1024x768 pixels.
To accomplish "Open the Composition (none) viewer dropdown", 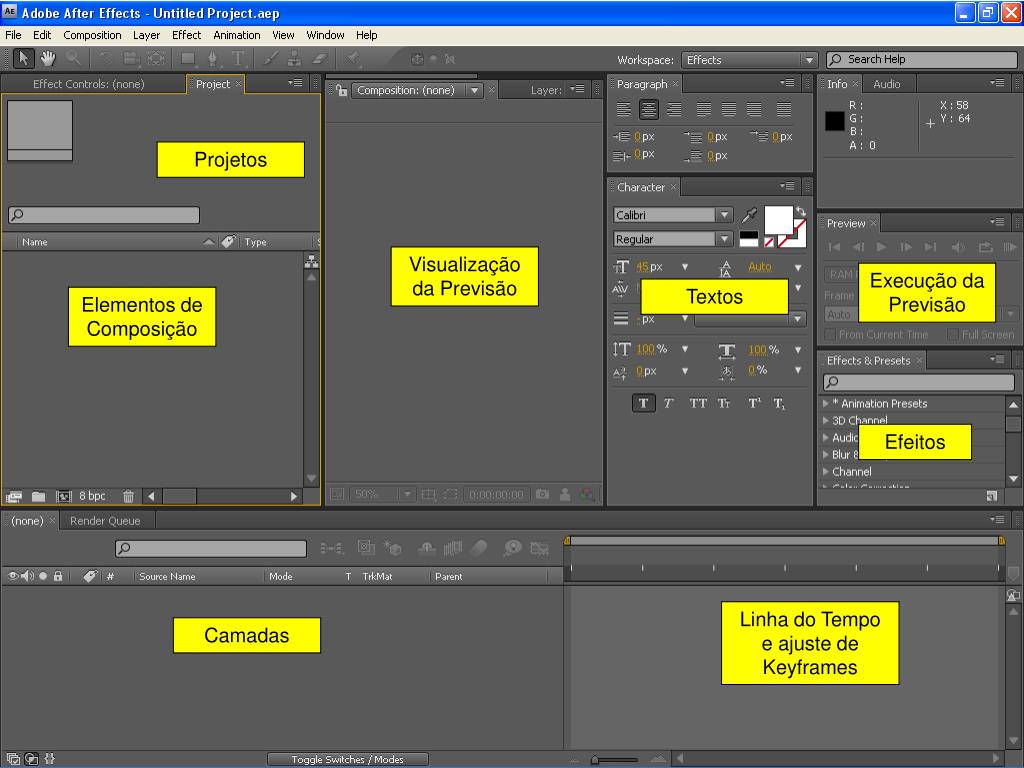I will 417,90.
